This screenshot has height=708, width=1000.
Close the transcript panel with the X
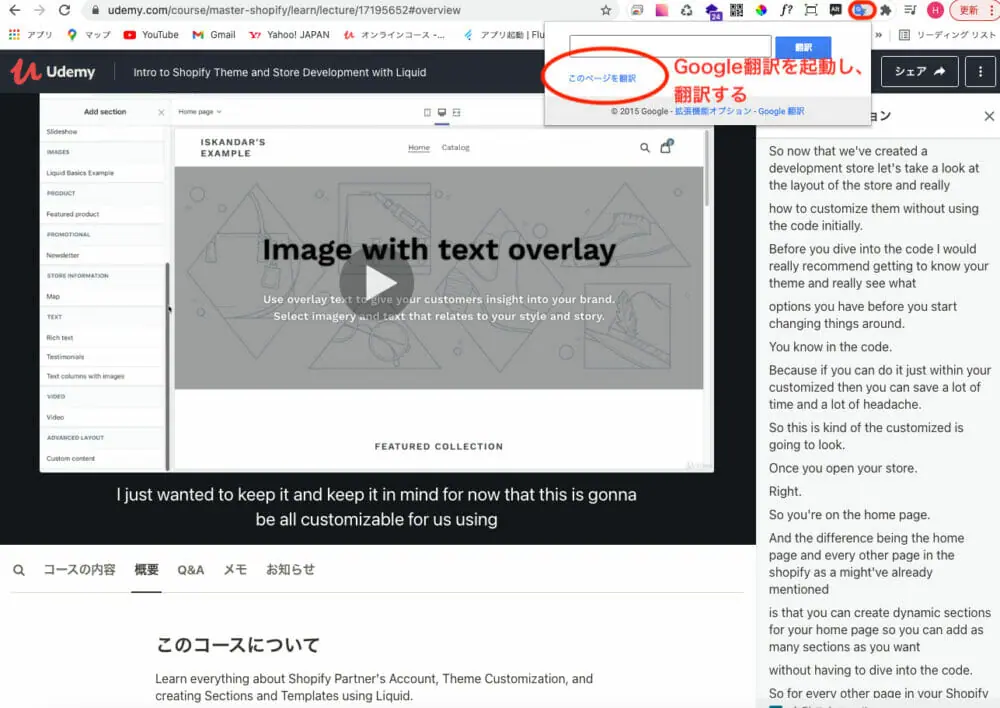pyautogui.click(x=989, y=116)
